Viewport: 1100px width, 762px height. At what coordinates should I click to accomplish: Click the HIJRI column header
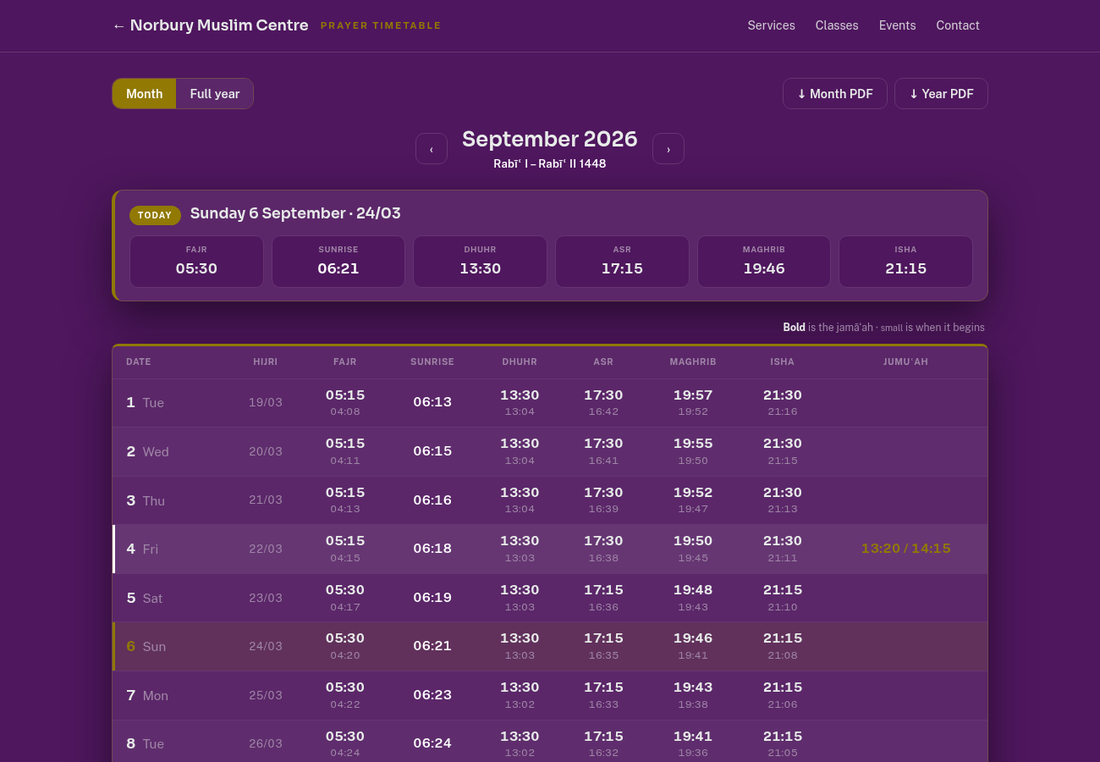pyautogui.click(x=265, y=361)
